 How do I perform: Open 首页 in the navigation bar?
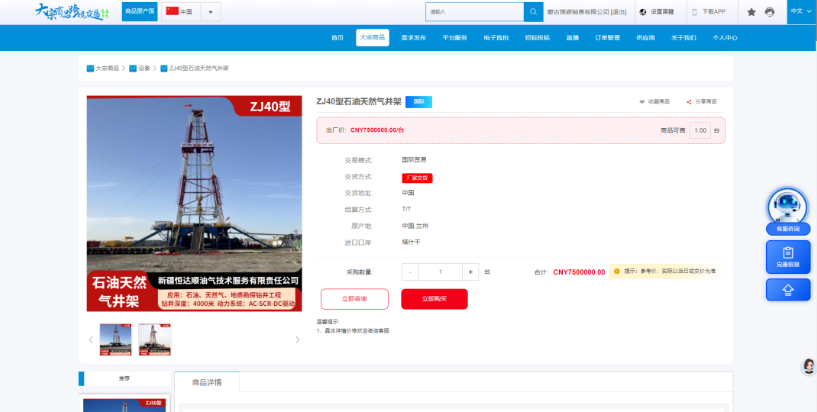pos(337,38)
